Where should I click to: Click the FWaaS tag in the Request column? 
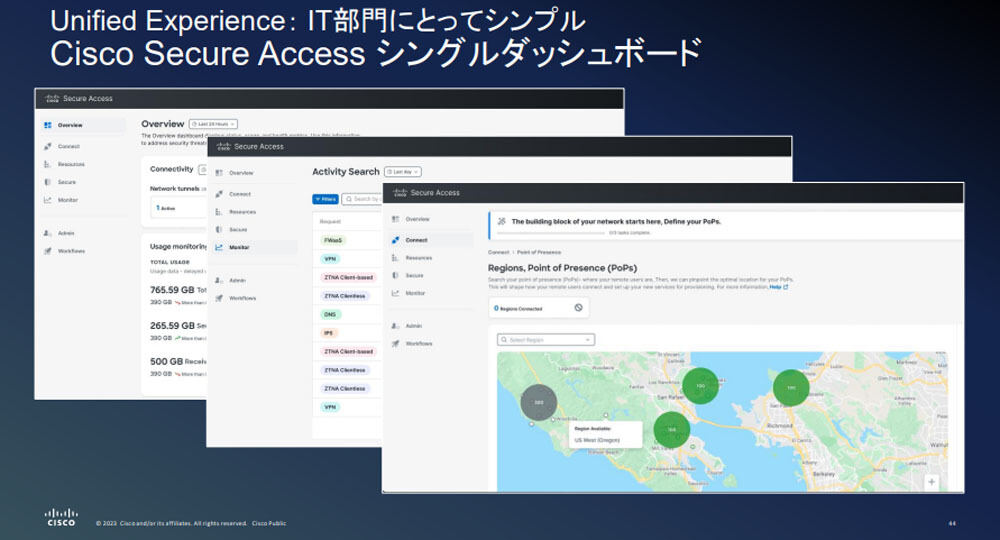[x=332, y=240]
